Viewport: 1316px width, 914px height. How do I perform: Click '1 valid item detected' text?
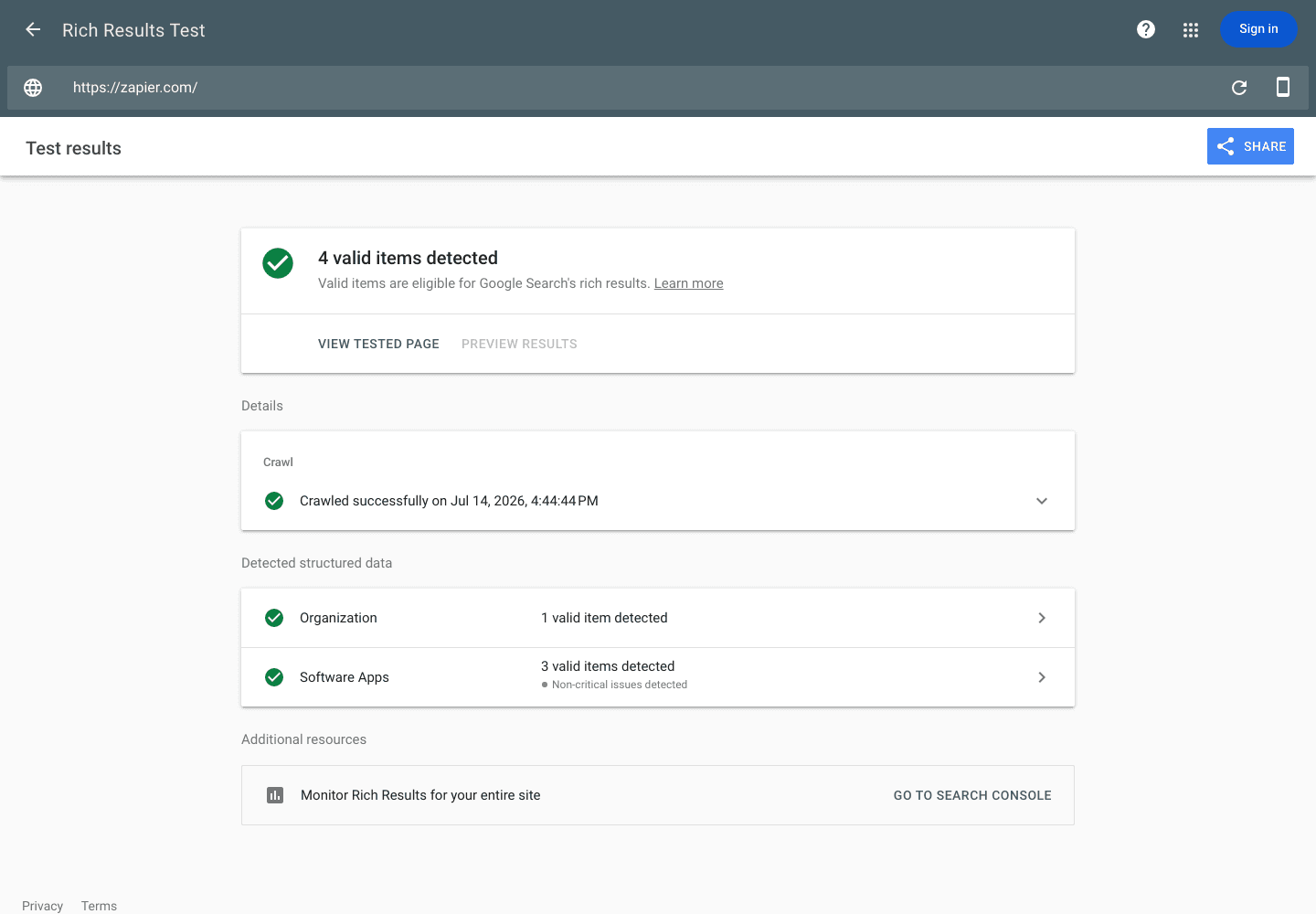pos(604,618)
